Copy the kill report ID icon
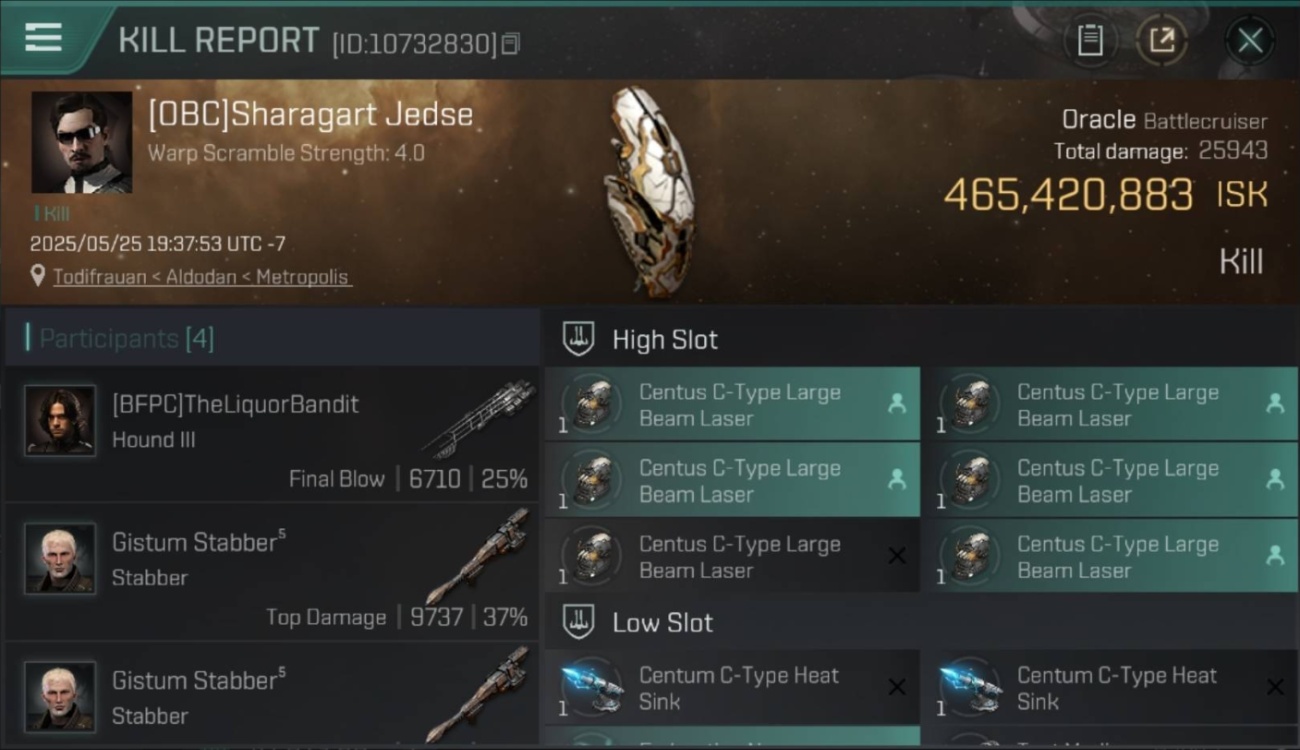Screen dimensions: 1300x750 pos(510,43)
